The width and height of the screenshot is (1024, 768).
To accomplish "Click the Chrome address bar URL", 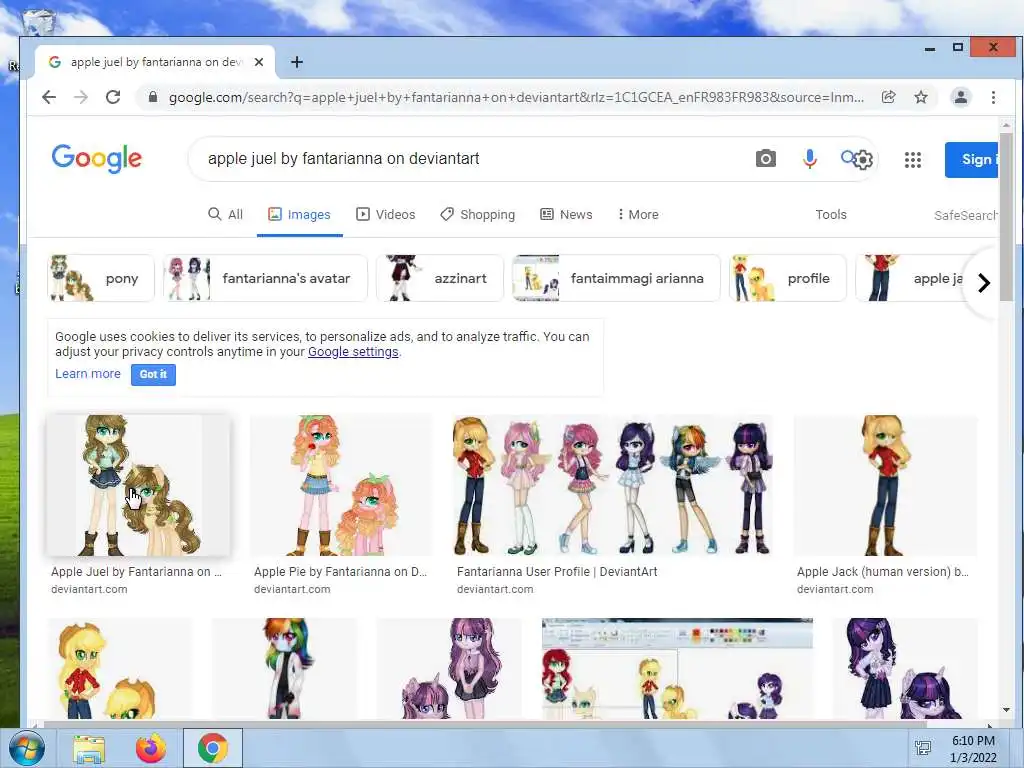I will click(516, 97).
